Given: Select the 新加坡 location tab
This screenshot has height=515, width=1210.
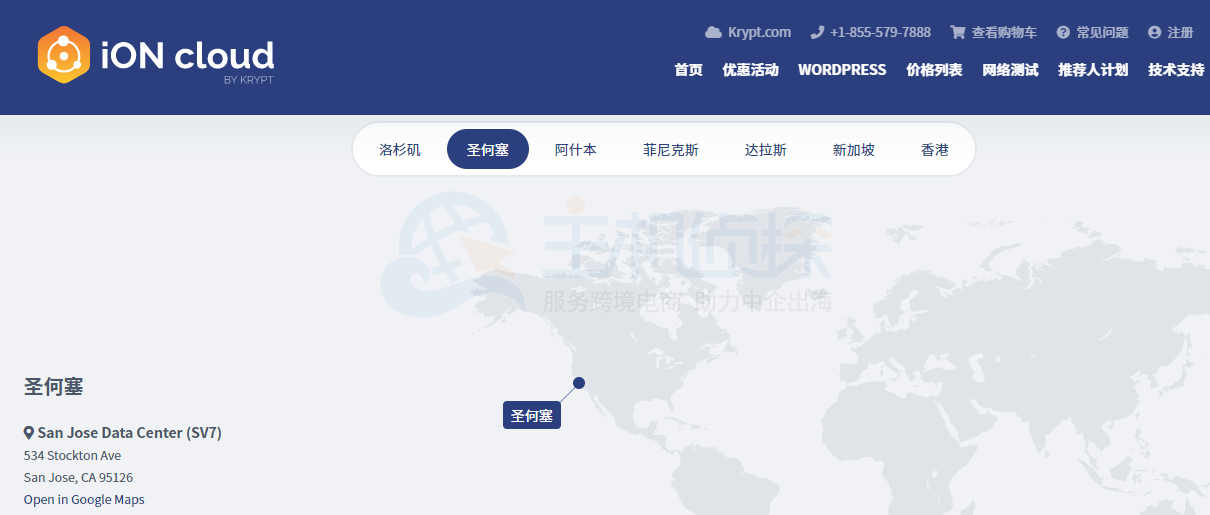Looking at the screenshot, I should (854, 150).
